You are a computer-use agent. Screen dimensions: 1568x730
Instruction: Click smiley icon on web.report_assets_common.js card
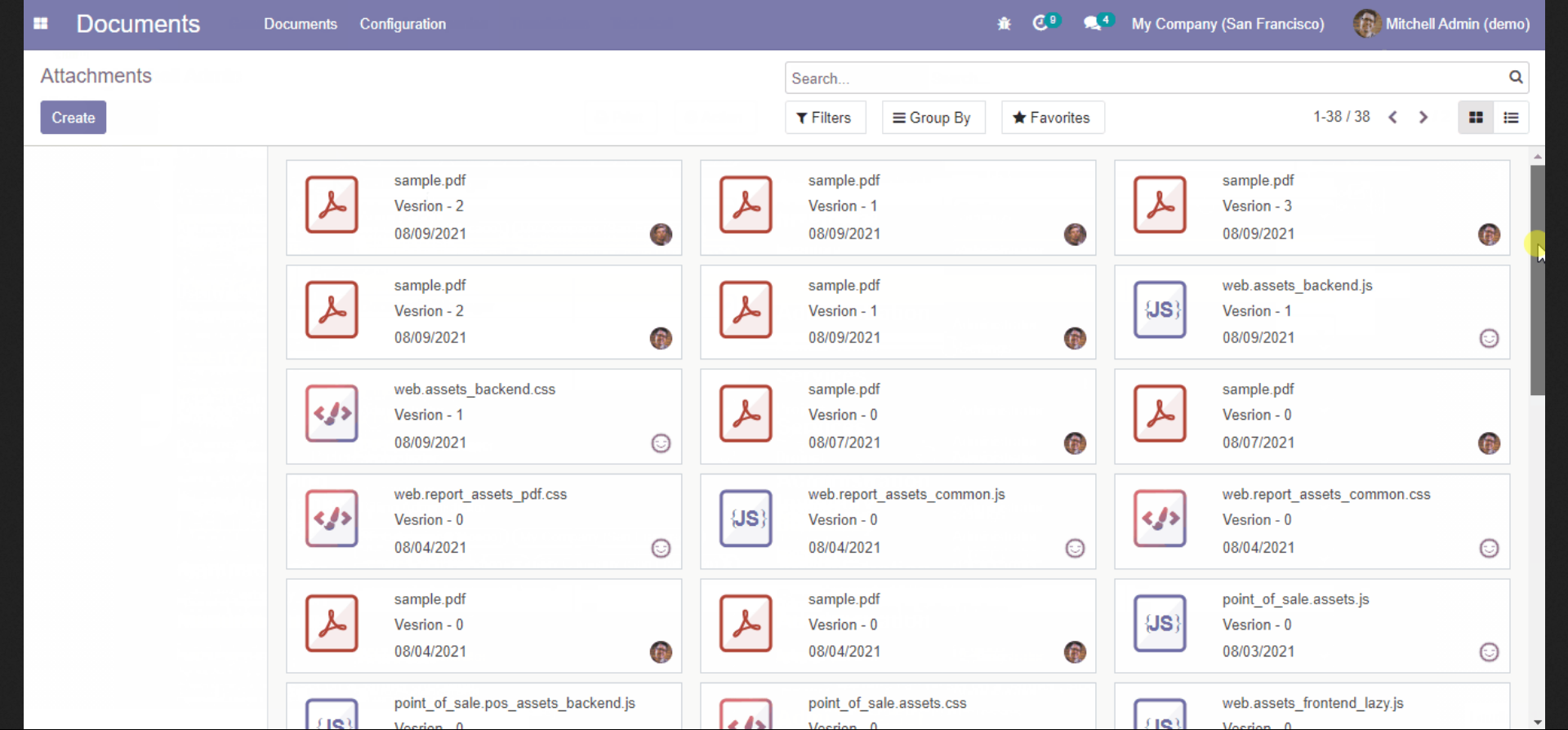[x=1075, y=548]
